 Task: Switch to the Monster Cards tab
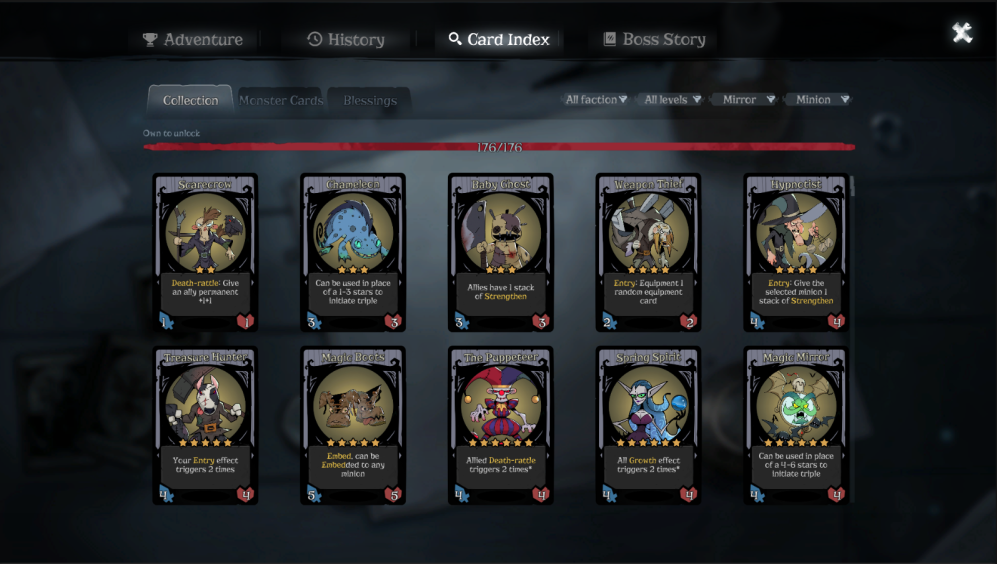280,100
